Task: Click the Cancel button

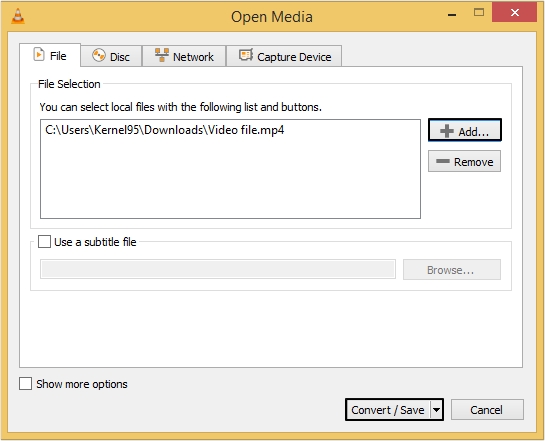Action: [x=487, y=410]
